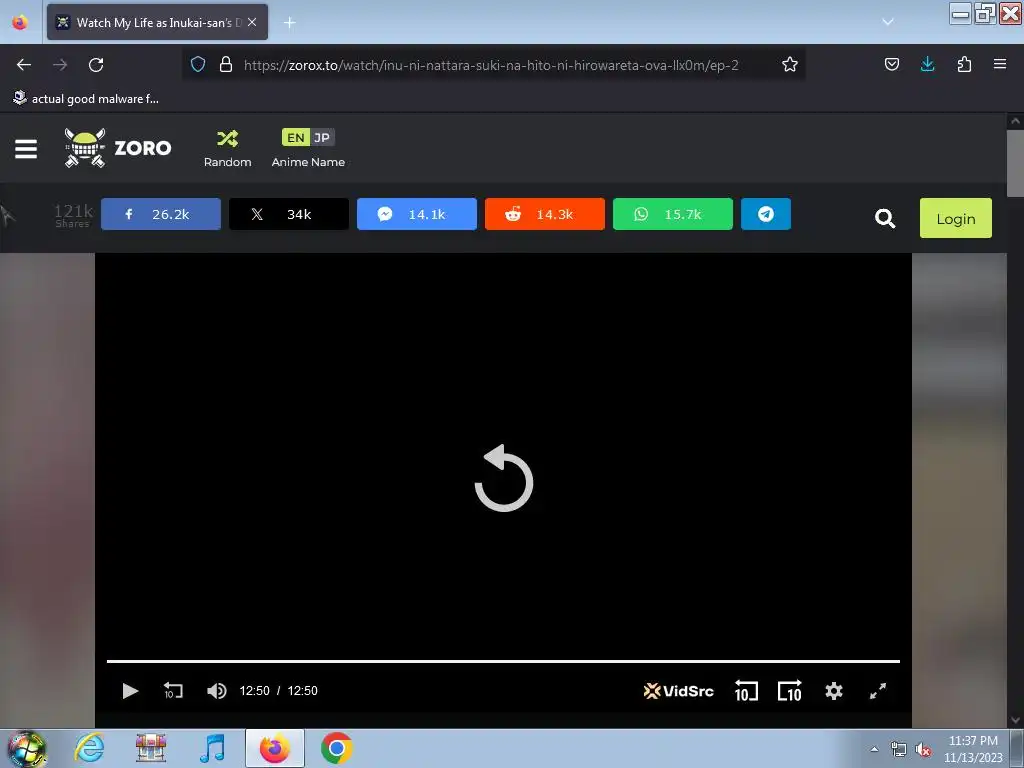This screenshot has height=768, width=1024.
Task: Play the video
Action: pyautogui.click(x=130, y=691)
